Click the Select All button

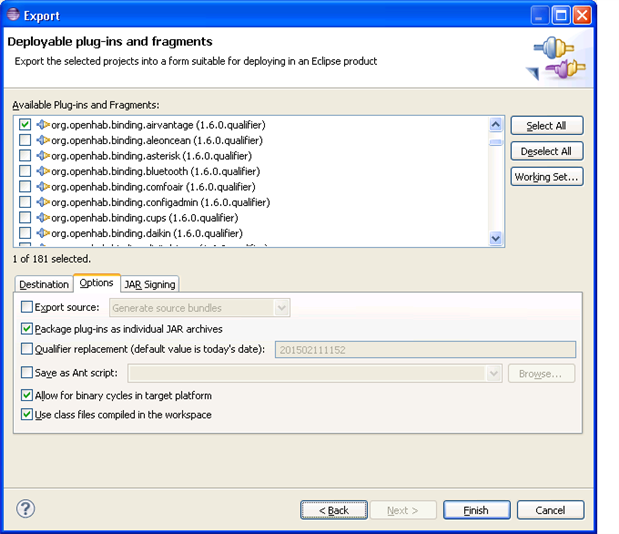(x=547, y=126)
